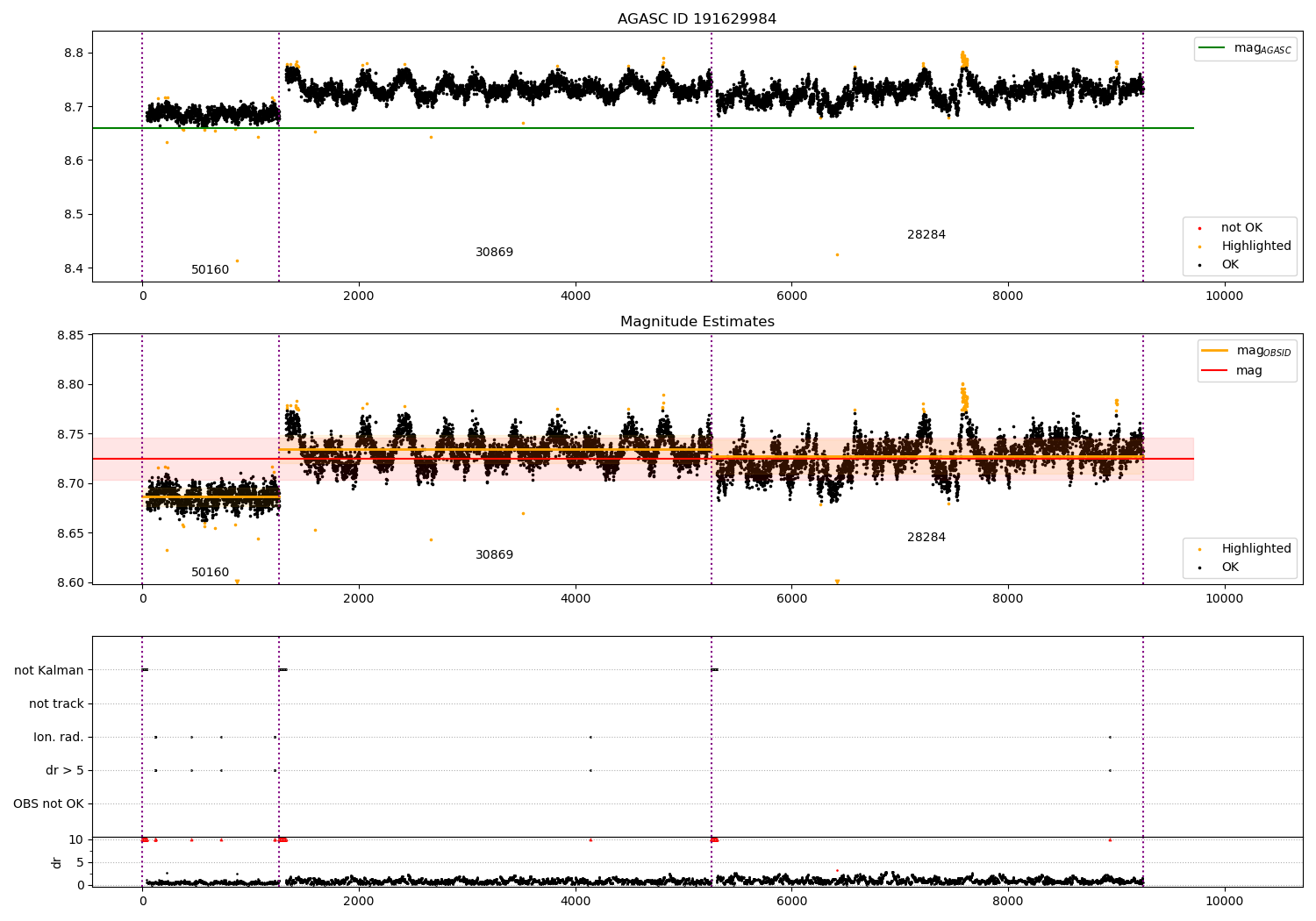1316x921 pixels.
Task: Click the 'Magnitude Estimates' plot title
Action: pyautogui.click(x=697, y=322)
